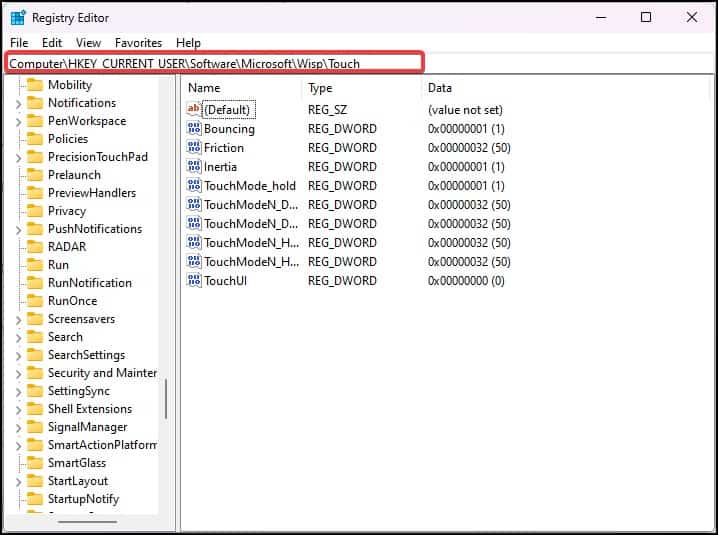This screenshot has height=535, width=718.
Task: Select the TouchUI value name
Action: pos(225,280)
